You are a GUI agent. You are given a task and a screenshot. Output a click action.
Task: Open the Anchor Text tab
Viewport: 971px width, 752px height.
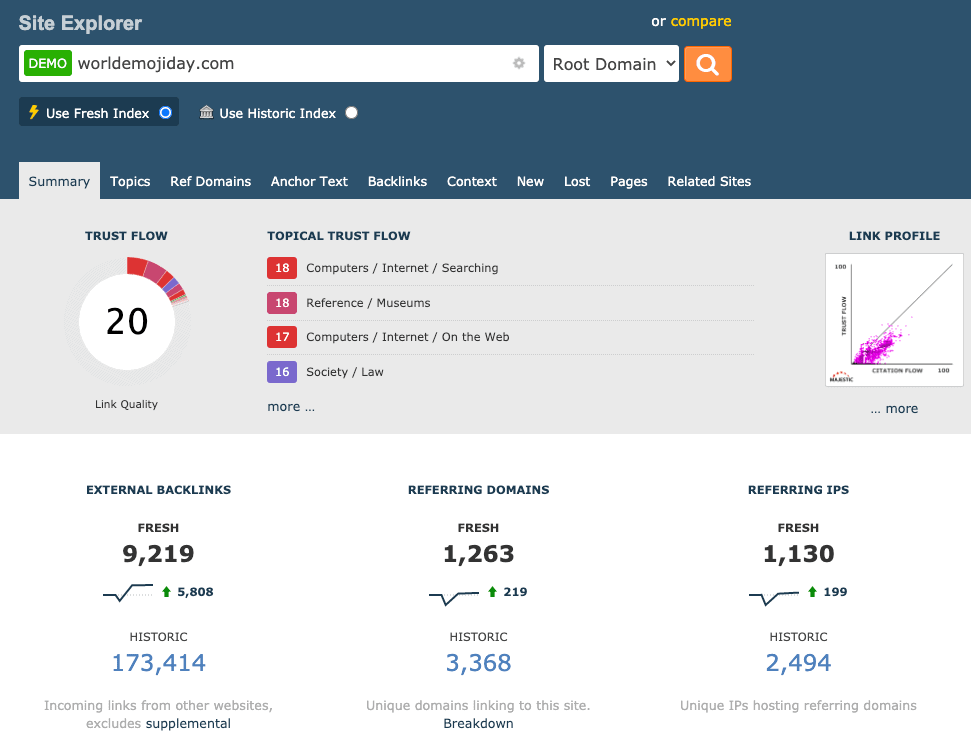(x=309, y=181)
